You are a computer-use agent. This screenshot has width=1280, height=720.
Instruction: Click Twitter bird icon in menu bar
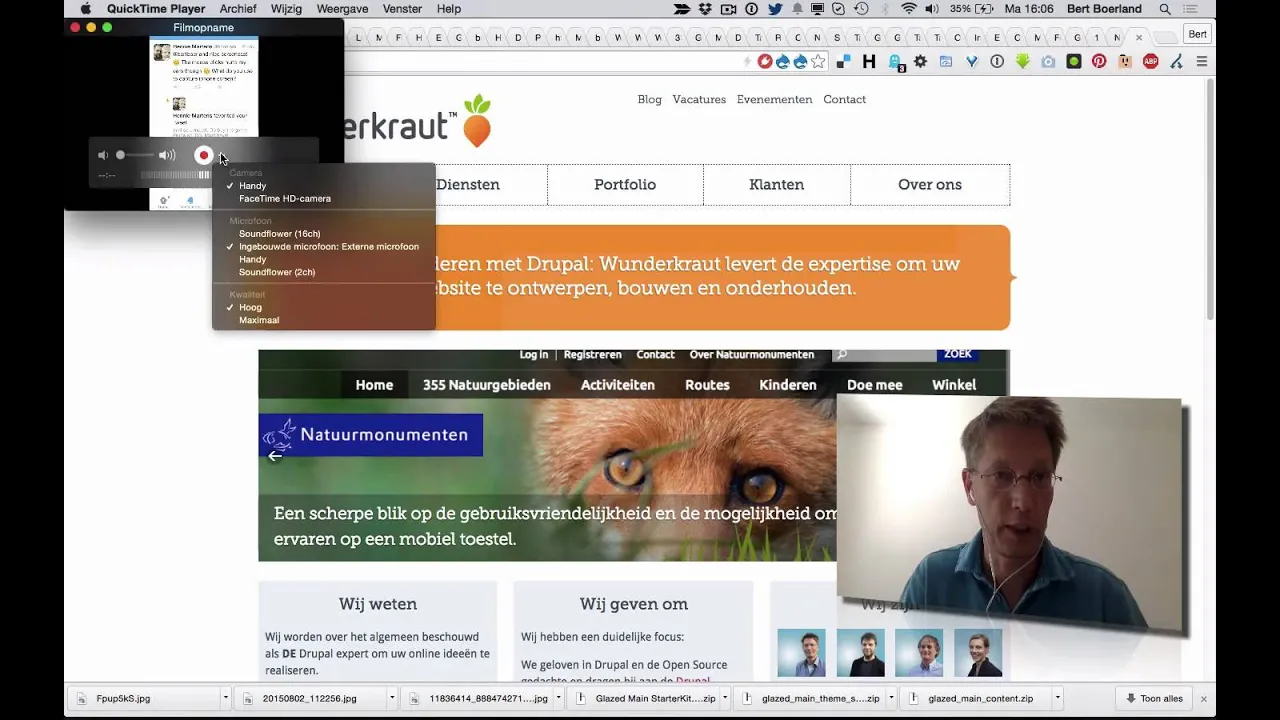coord(775,9)
